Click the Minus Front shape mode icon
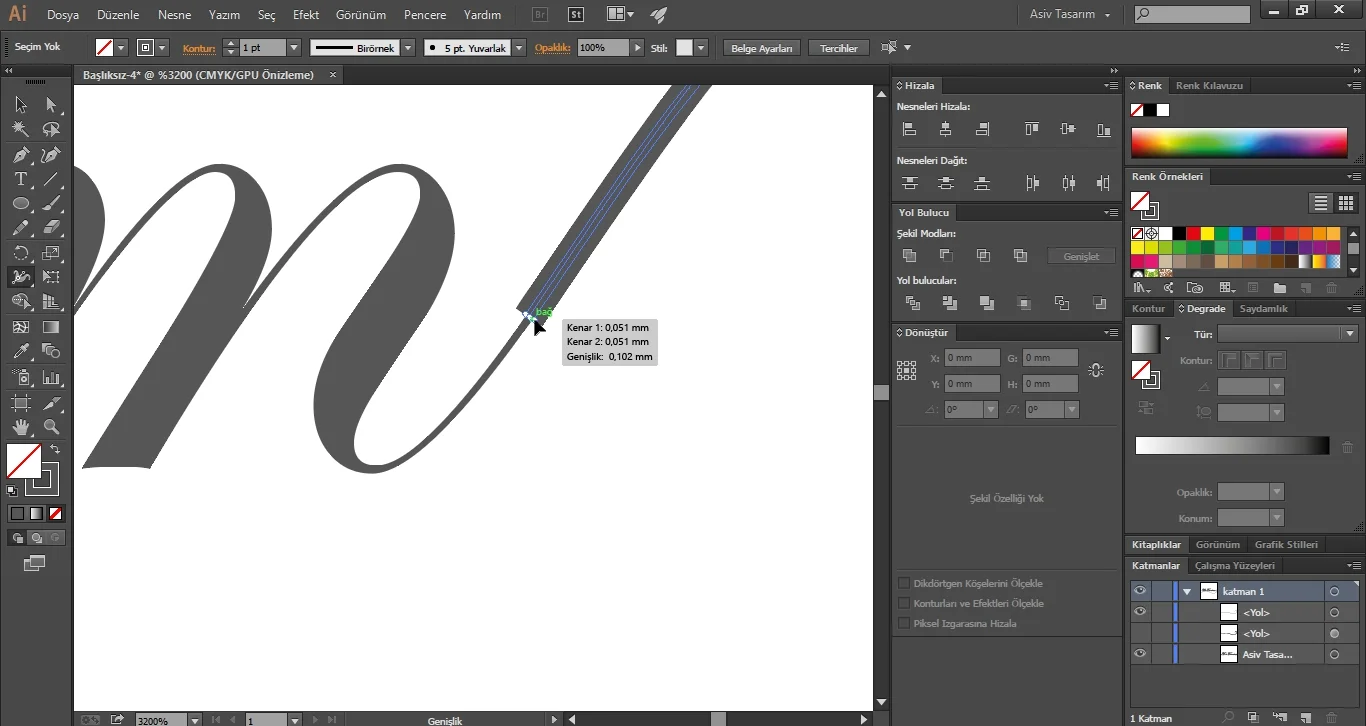Image resolution: width=1366 pixels, height=726 pixels. pyautogui.click(x=946, y=256)
